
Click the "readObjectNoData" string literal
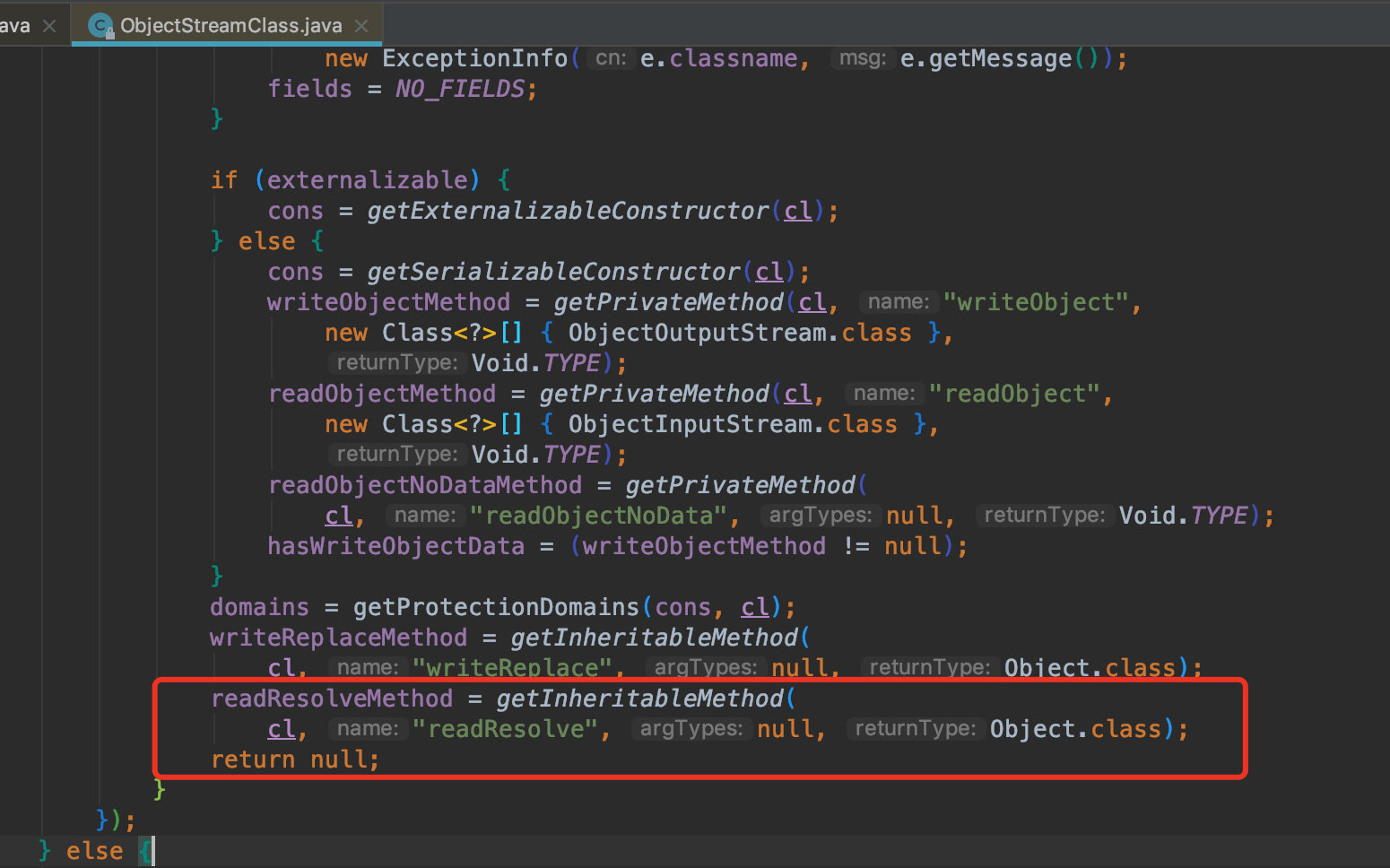coord(597,516)
